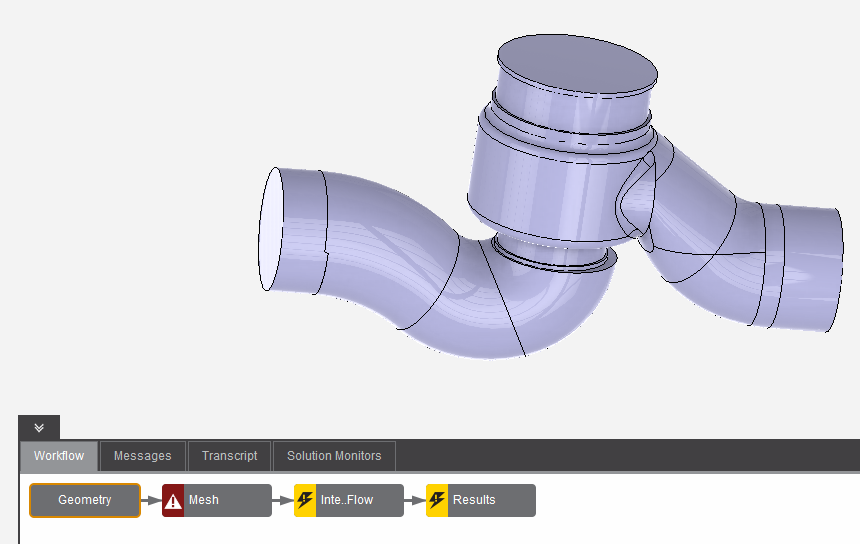Screen dimensions: 860x544
Task: Select the Mesh workflow step
Action: click(217, 500)
